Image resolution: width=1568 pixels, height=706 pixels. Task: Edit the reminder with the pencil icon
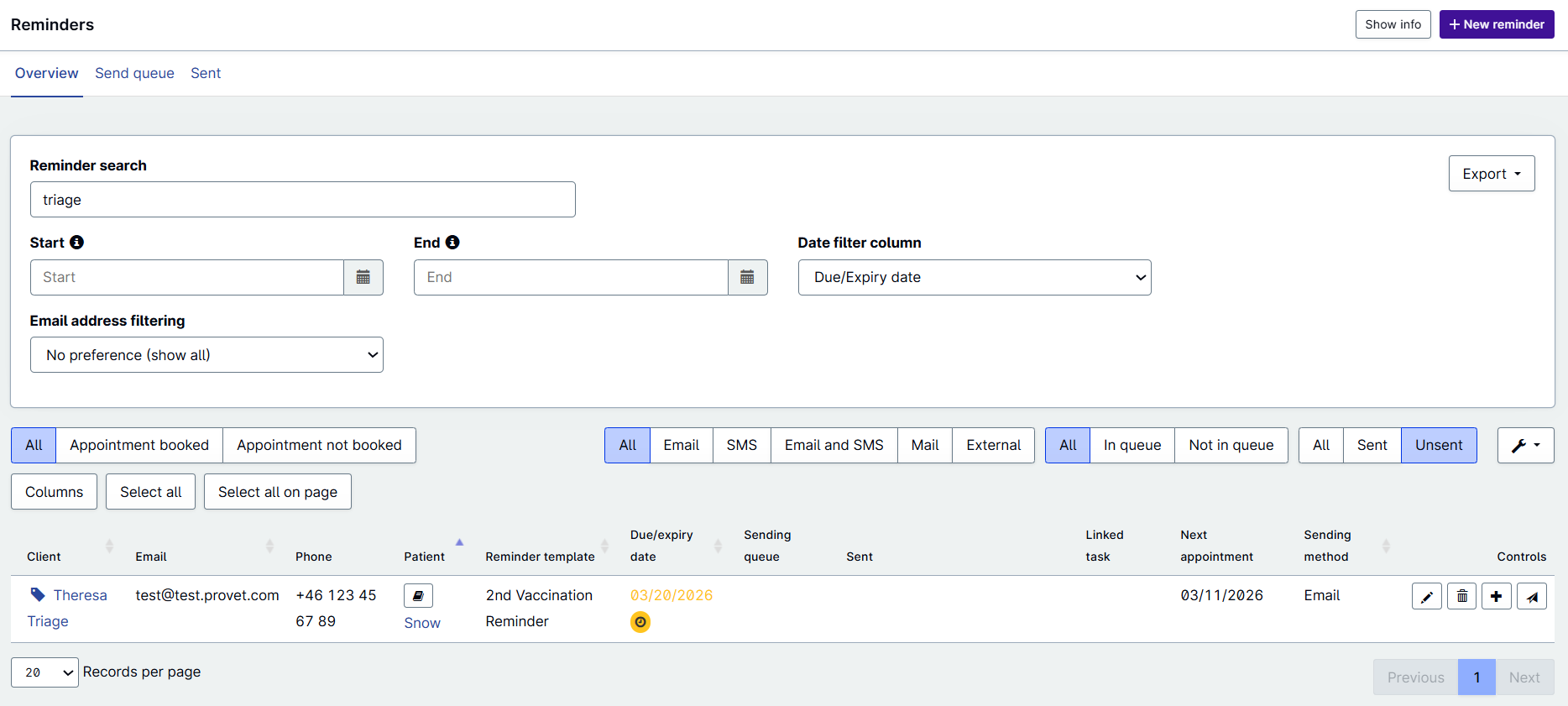[x=1427, y=596]
